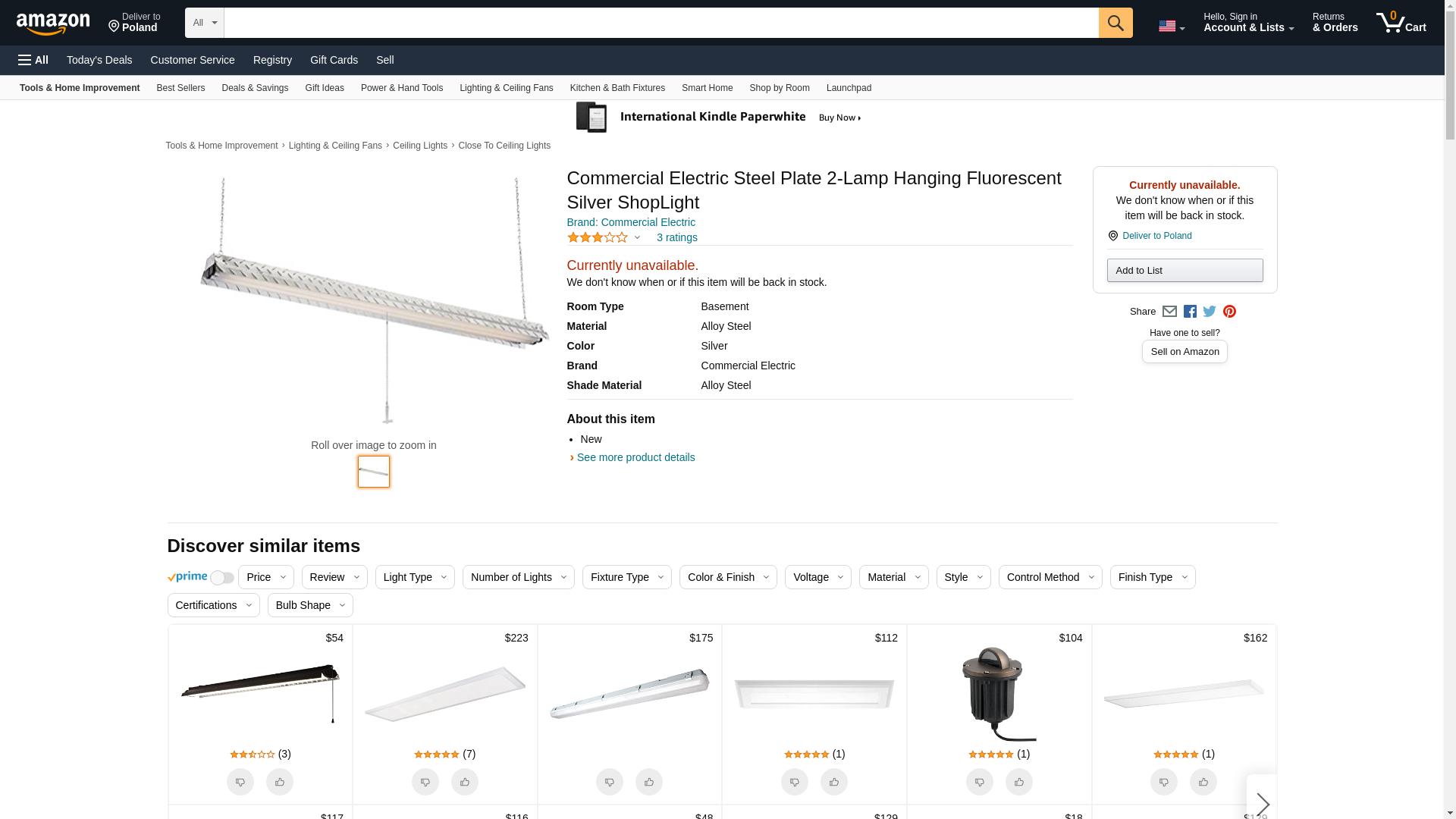
Task: Share product on Facebook icon
Action: coord(1190,312)
